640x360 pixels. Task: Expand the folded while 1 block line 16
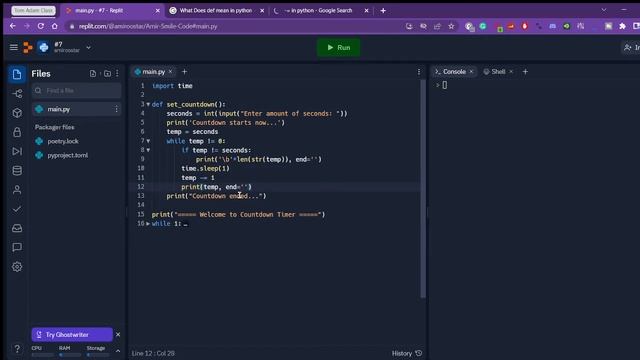[x=148, y=224]
